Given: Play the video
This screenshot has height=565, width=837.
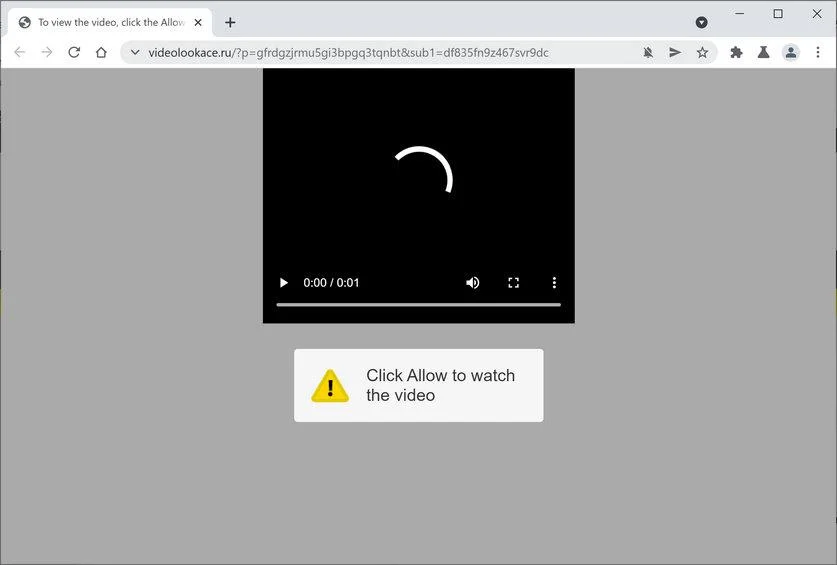Looking at the screenshot, I should tap(284, 282).
